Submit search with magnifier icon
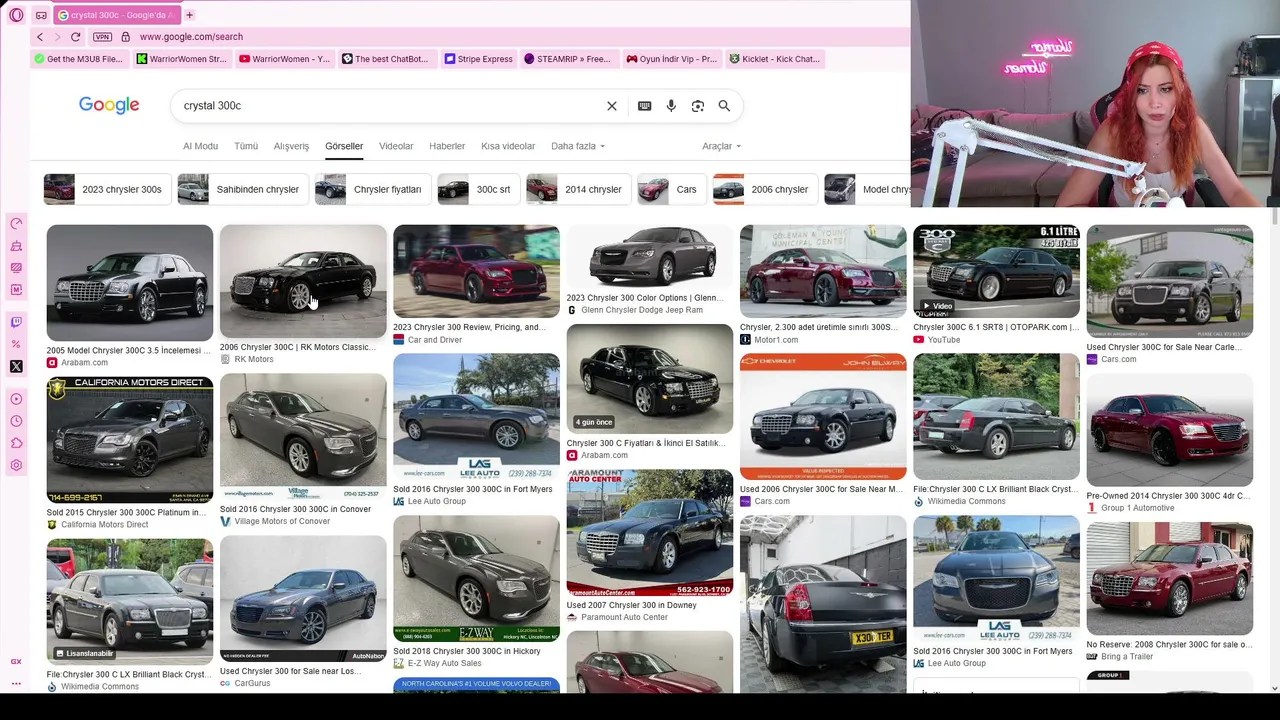Image resolution: width=1280 pixels, height=720 pixels. coord(724,106)
